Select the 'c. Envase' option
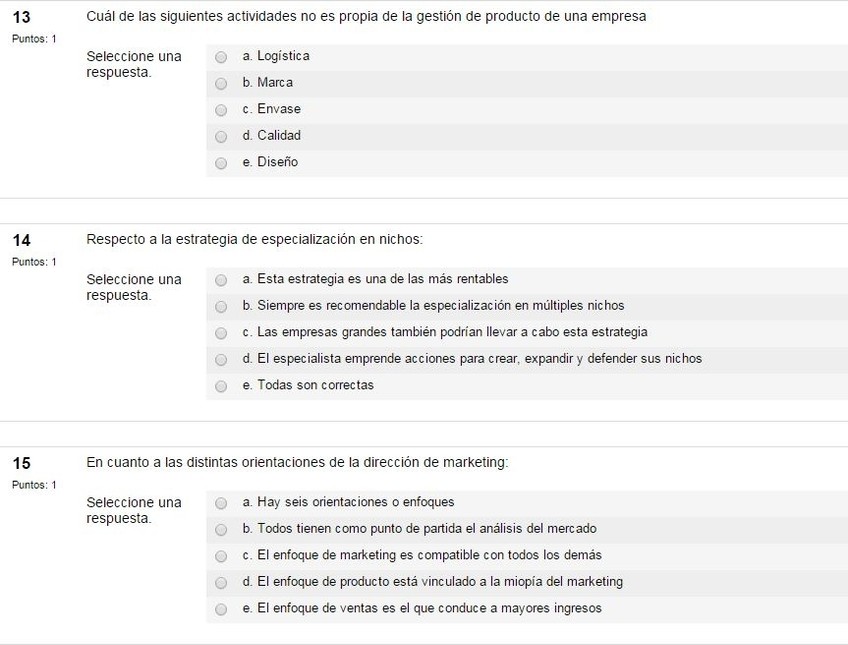Viewport: 848px width, 645px height. tap(221, 110)
